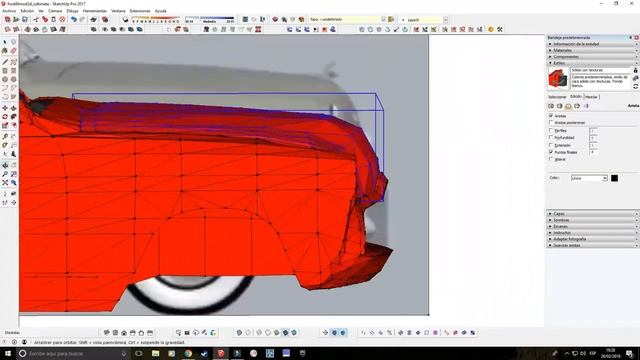Click the shadow date months slider

coord(156,19)
